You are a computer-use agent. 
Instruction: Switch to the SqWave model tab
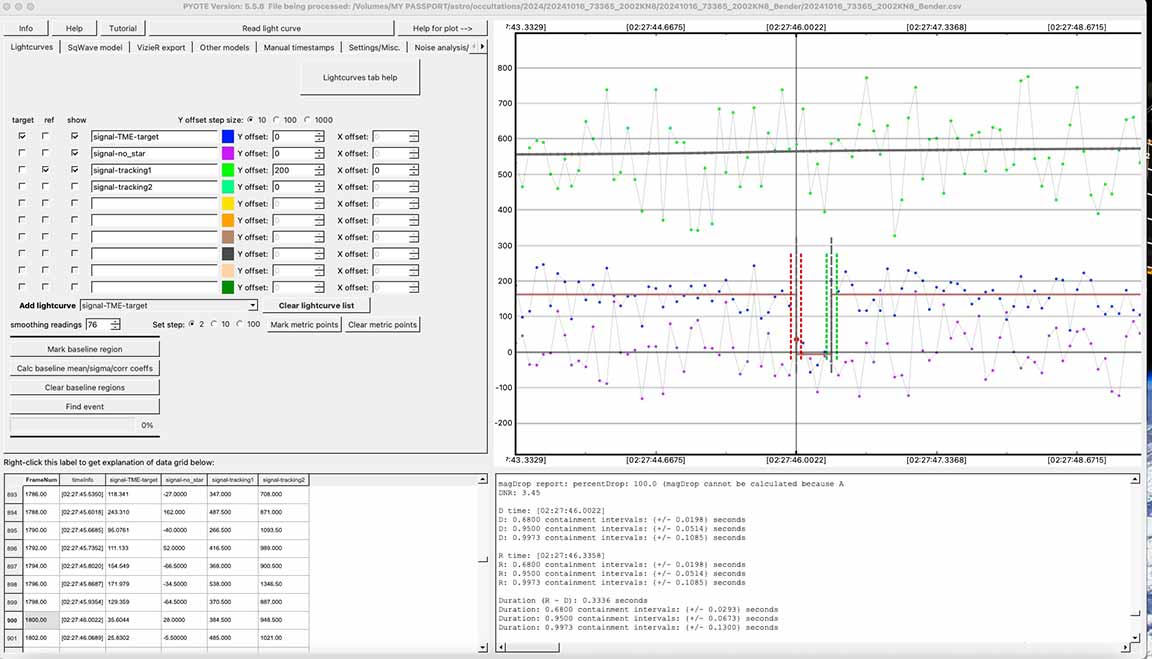coord(95,47)
